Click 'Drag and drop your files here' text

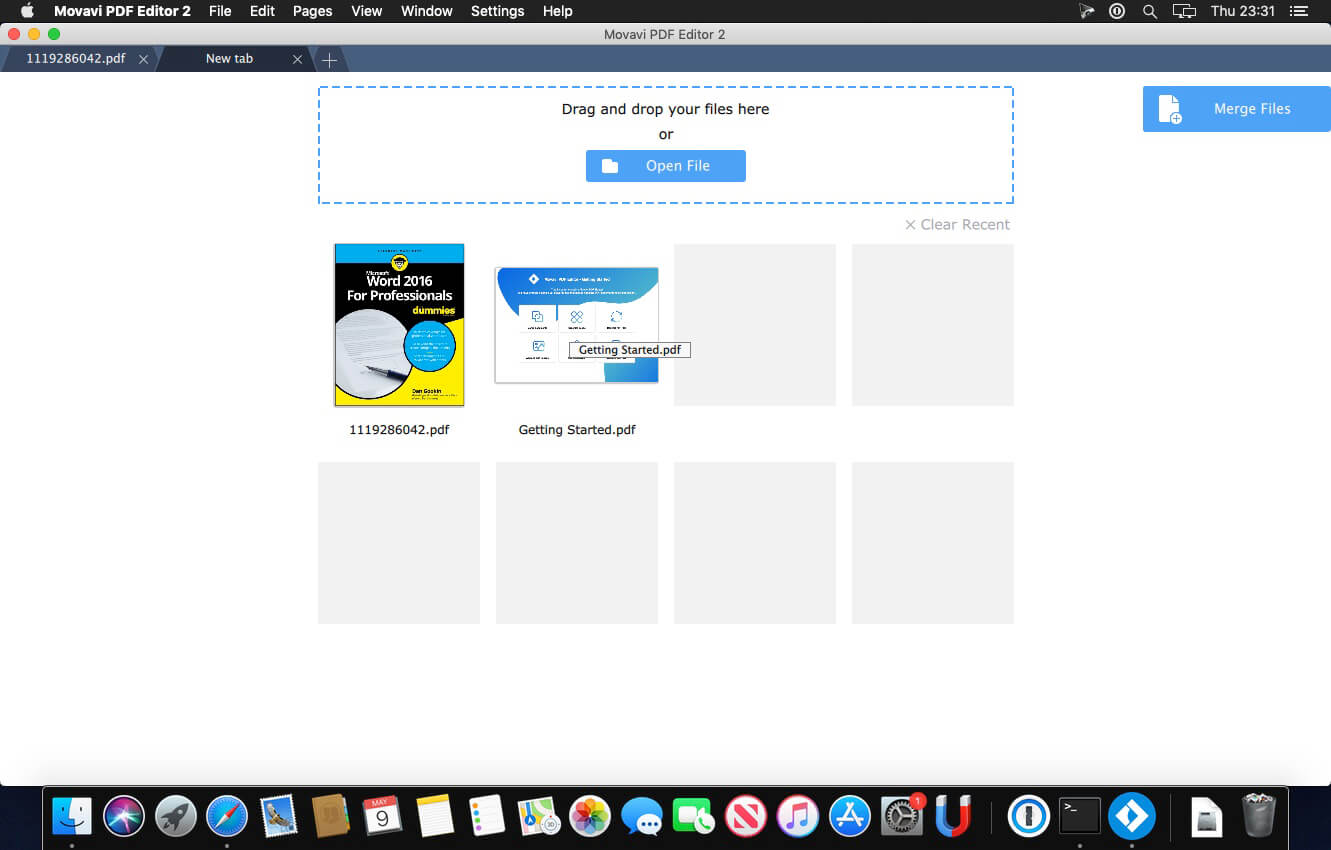coord(666,109)
